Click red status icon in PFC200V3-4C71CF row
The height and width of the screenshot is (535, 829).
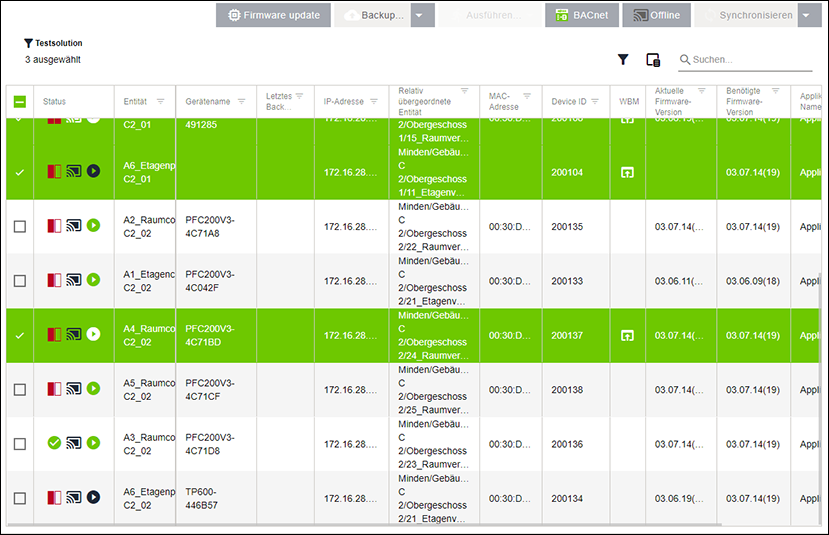click(x=54, y=389)
